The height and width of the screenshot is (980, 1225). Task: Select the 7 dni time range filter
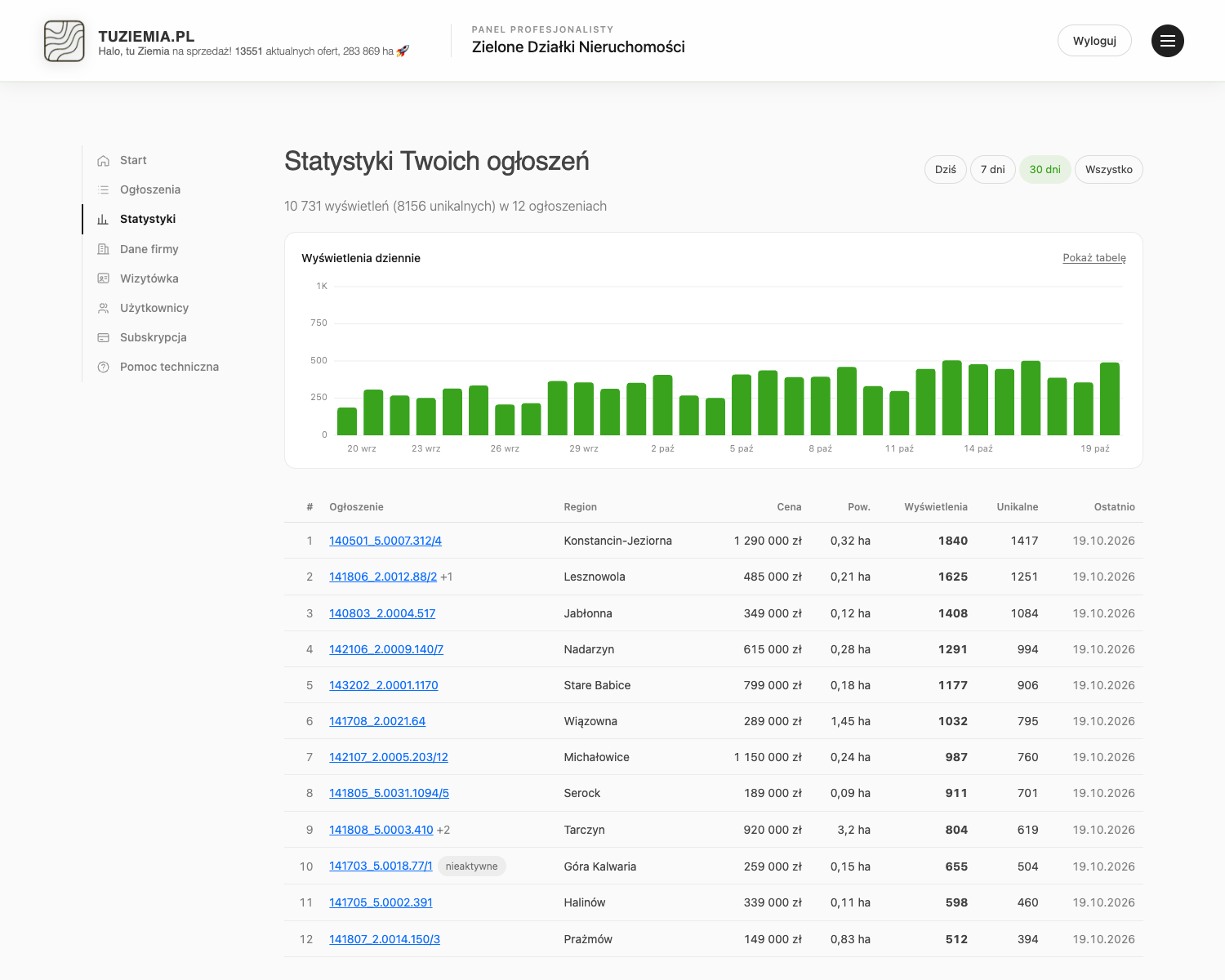click(x=993, y=170)
